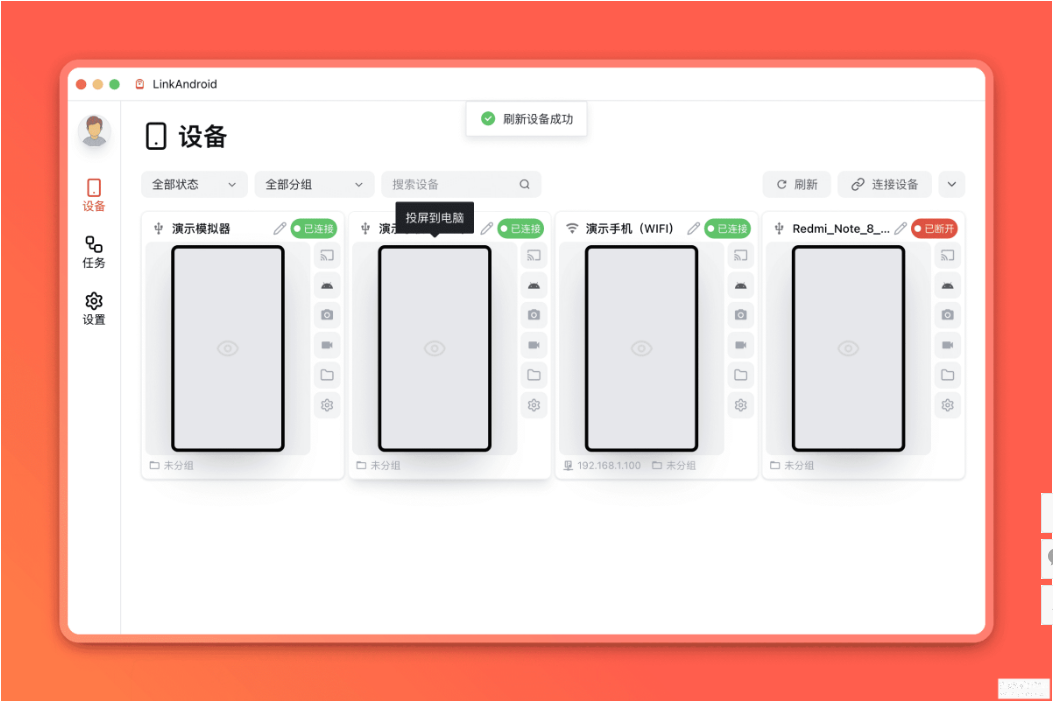Click the Android icon on the Redmi_Note_8 card
Image resolution: width=1053 pixels, height=702 pixels.
(x=948, y=286)
